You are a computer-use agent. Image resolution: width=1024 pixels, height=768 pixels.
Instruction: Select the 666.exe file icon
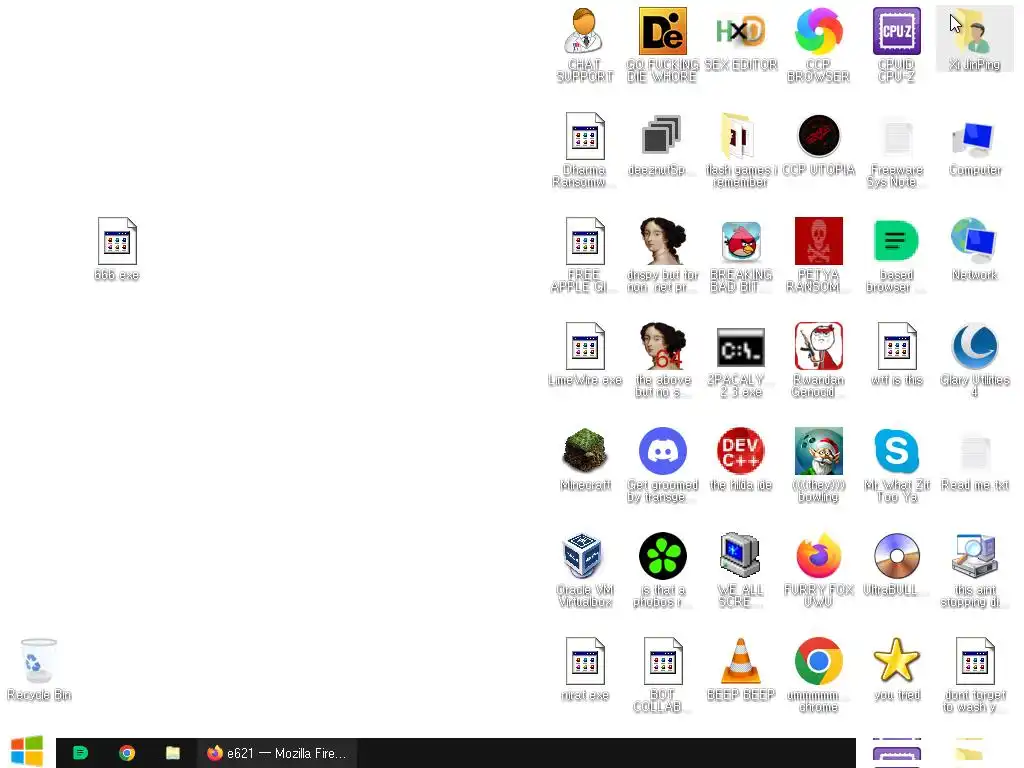117,242
